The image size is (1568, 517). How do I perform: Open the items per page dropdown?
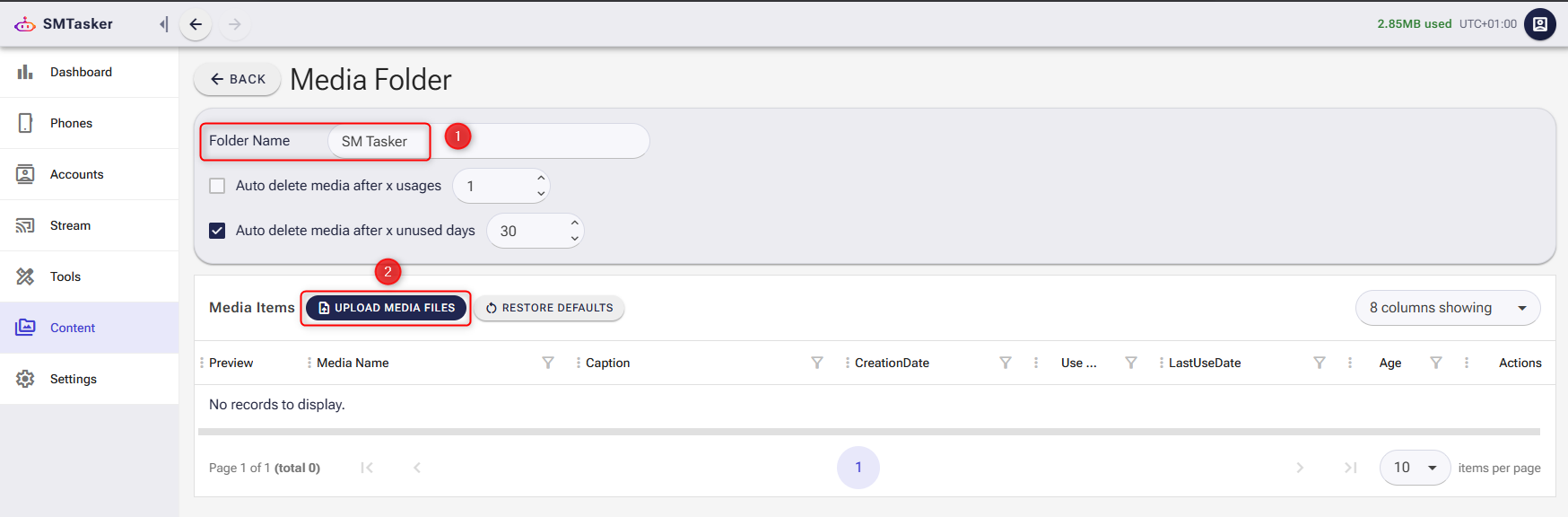(1415, 468)
